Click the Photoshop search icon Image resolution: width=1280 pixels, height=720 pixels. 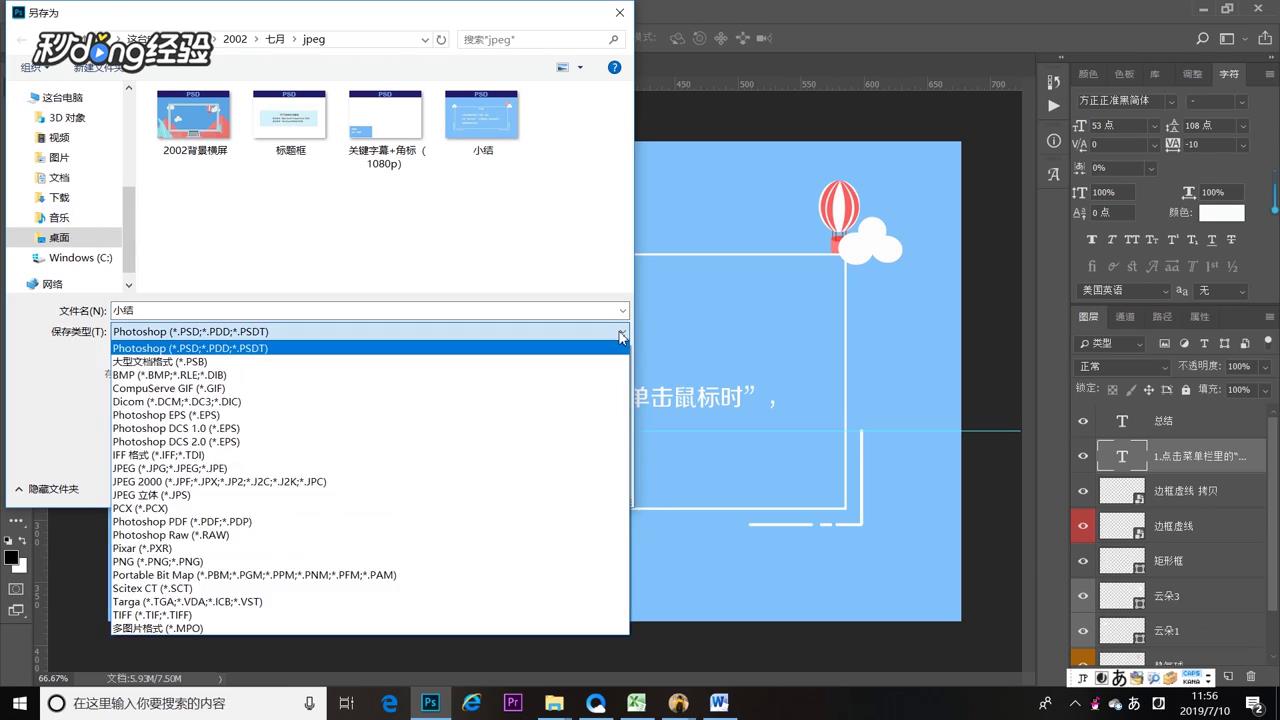(1203, 39)
